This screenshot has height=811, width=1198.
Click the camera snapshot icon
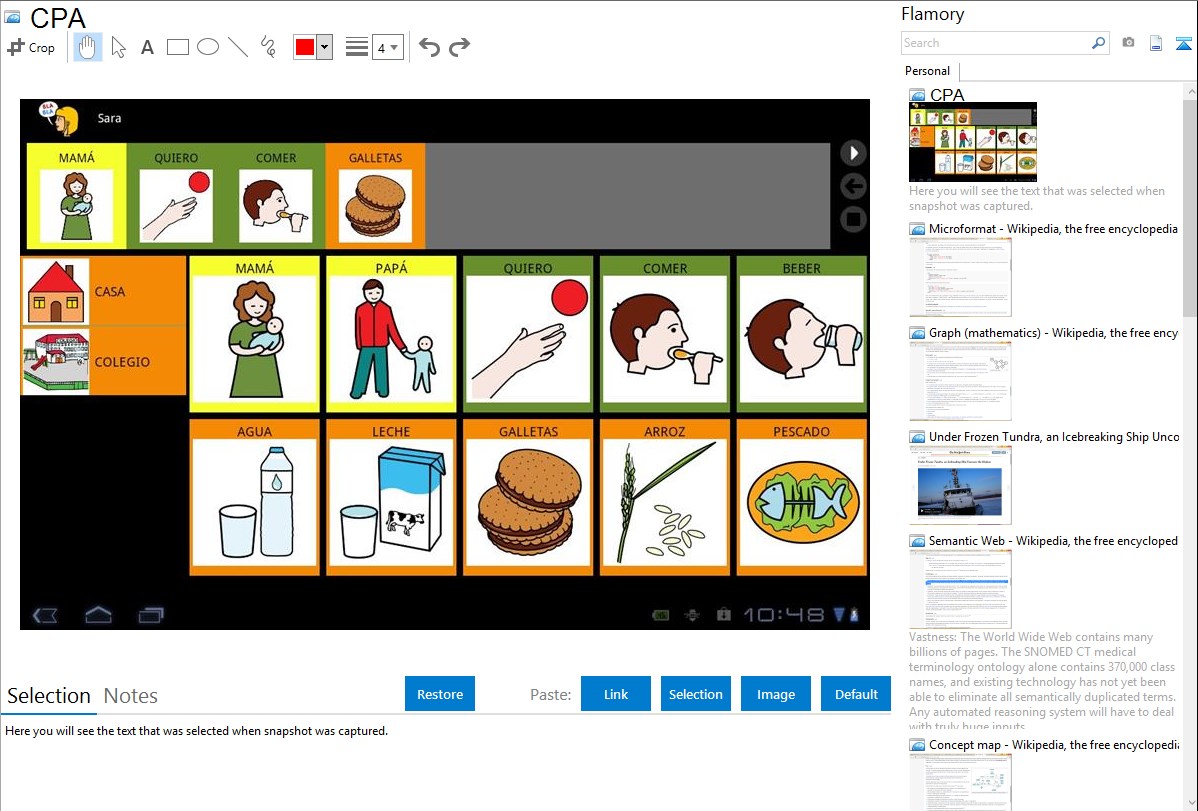[1128, 43]
